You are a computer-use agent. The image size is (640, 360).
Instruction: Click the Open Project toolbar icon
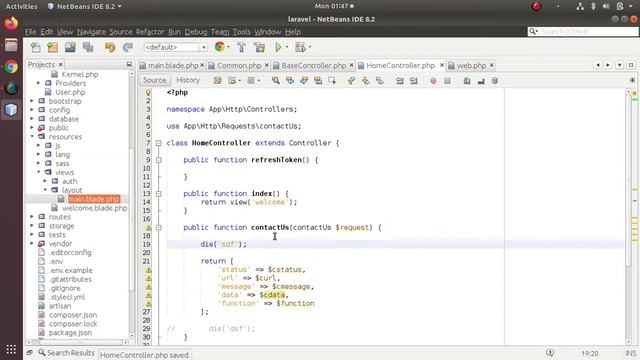coord(70,47)
